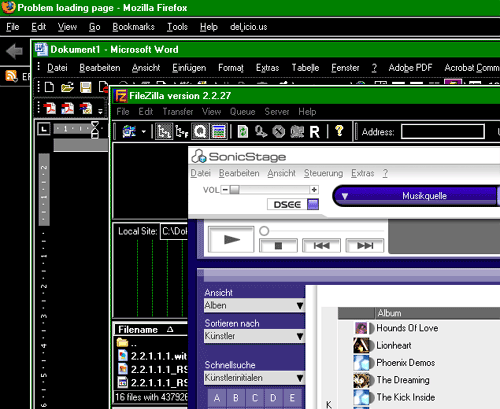The width and height of the screenshot is (500, 409).
Task: Select the album 'Hounds Of Love'
Action: click(407, 328)
